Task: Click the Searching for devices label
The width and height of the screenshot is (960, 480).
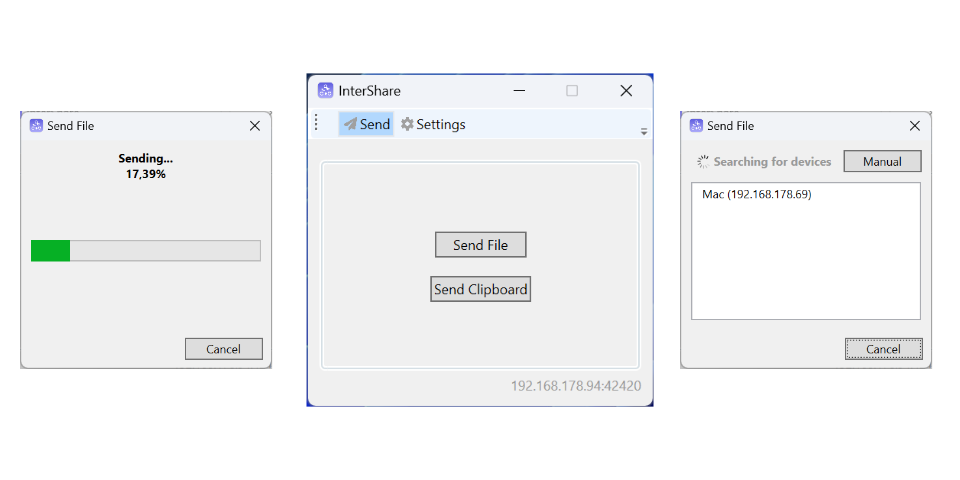Action: [772, 162]
